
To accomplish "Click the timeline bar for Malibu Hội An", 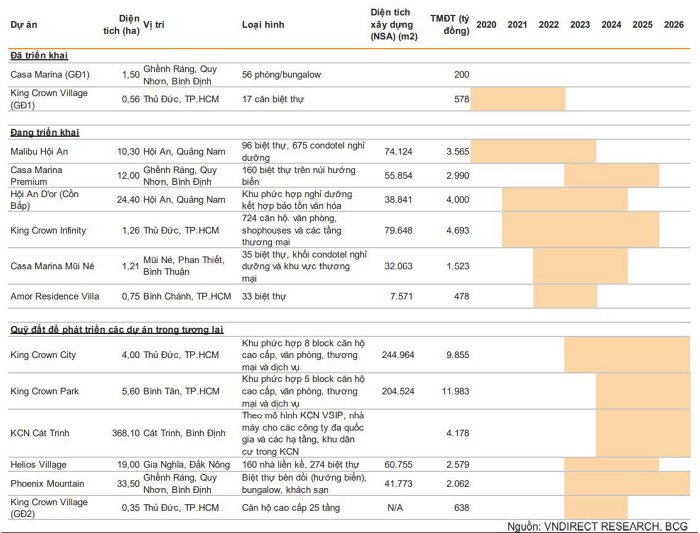I will pyautogui.click(x=533, y=151).
